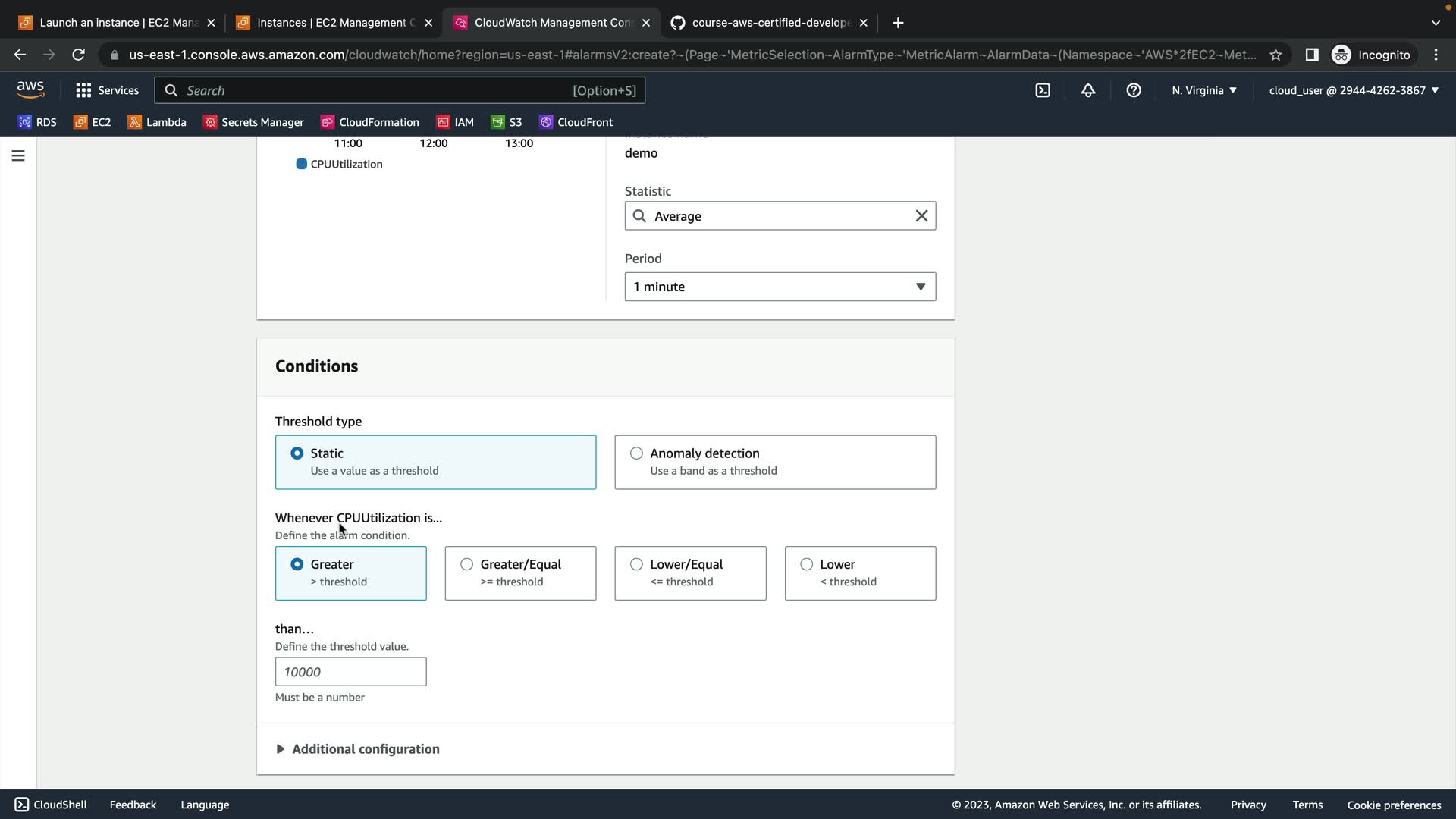This screenshot has height=819, width=1456.
Task: Open Cookie preferences in the footer
Action: (x=1394, y=805)
